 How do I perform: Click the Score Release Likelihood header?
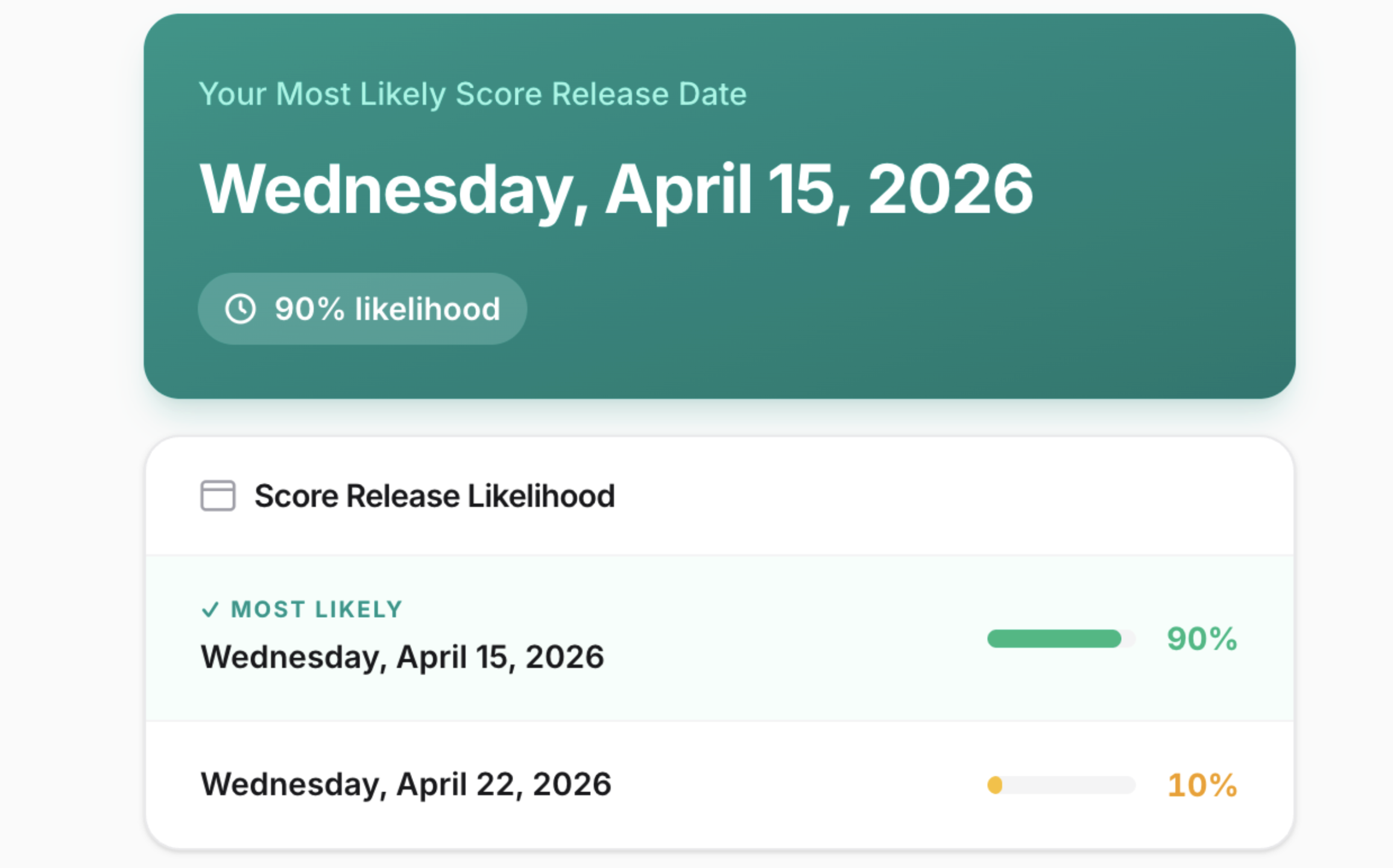(x=434, y=495)
